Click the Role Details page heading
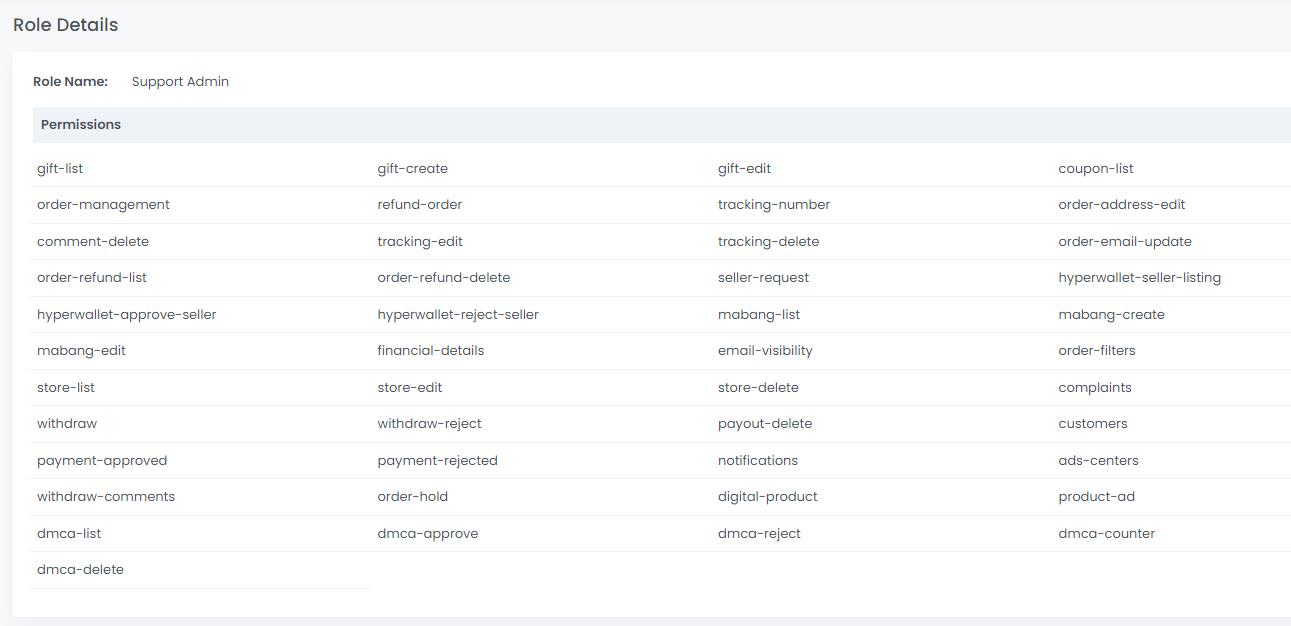 coord(66,25)
